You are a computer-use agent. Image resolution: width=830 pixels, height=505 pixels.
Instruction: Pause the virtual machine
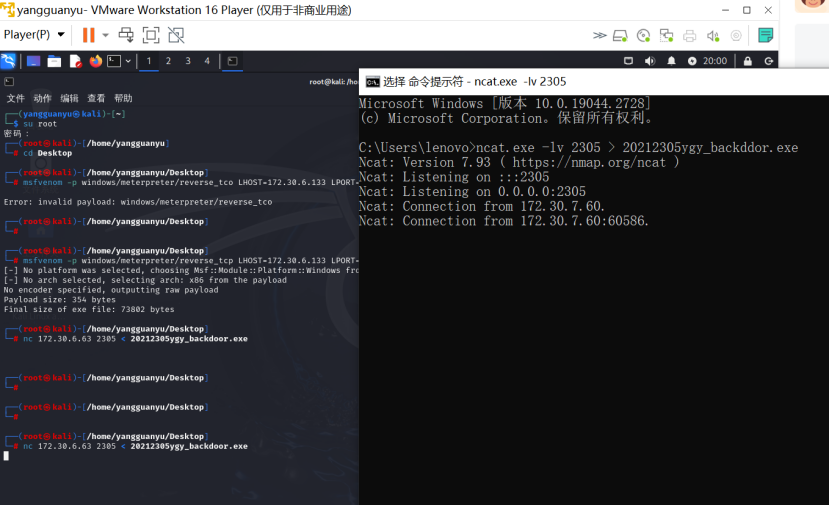88,35
